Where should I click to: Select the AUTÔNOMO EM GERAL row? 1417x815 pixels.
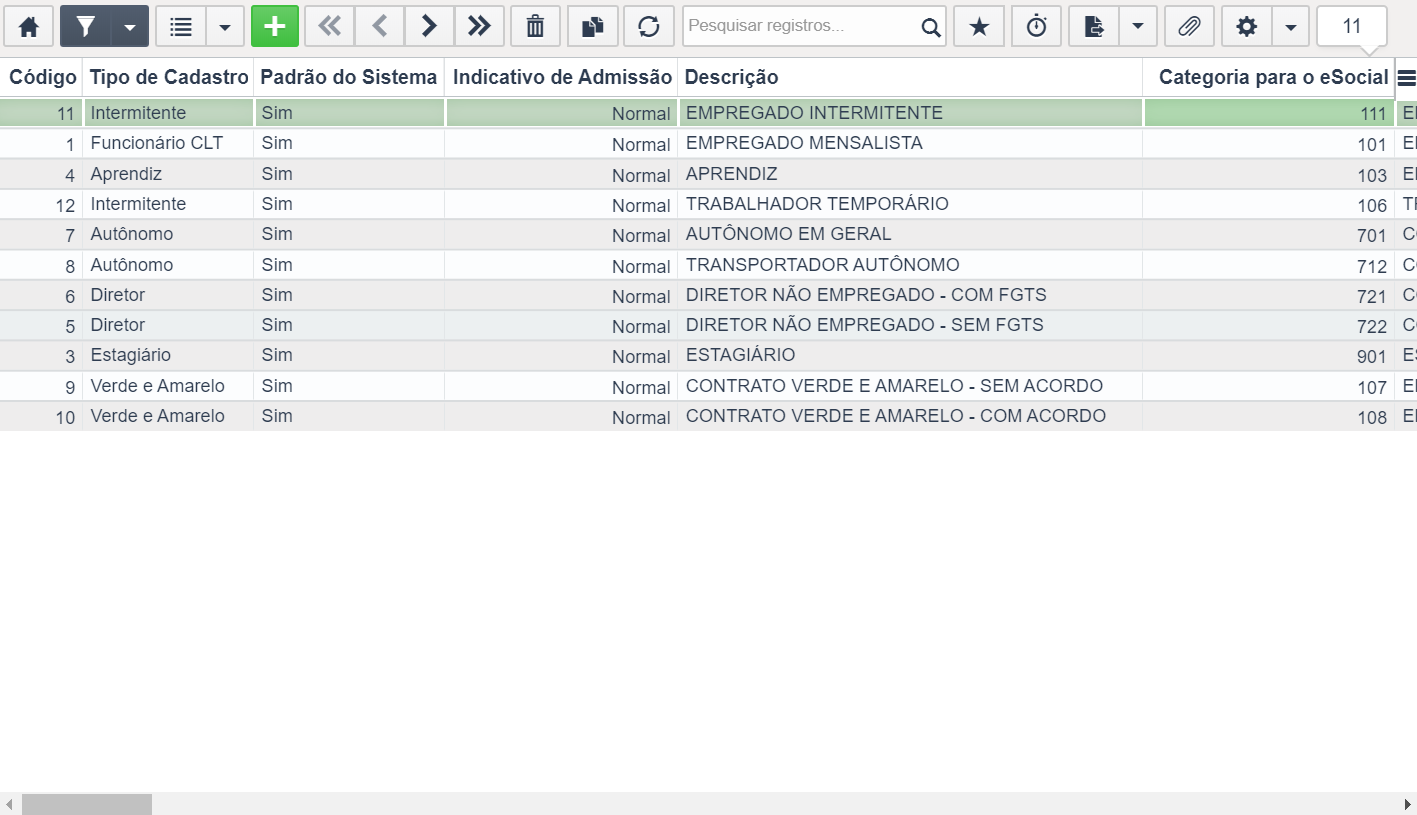(708, 234)
